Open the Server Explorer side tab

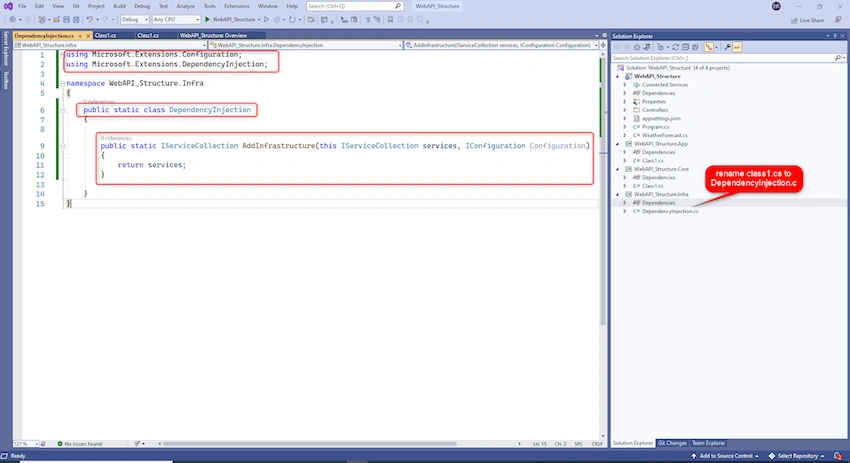6,49
